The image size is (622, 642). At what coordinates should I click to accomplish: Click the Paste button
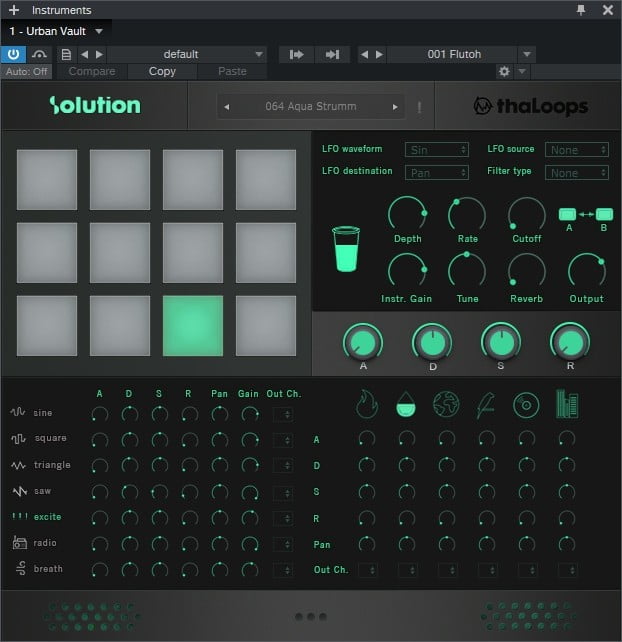[x=232, y=72]
